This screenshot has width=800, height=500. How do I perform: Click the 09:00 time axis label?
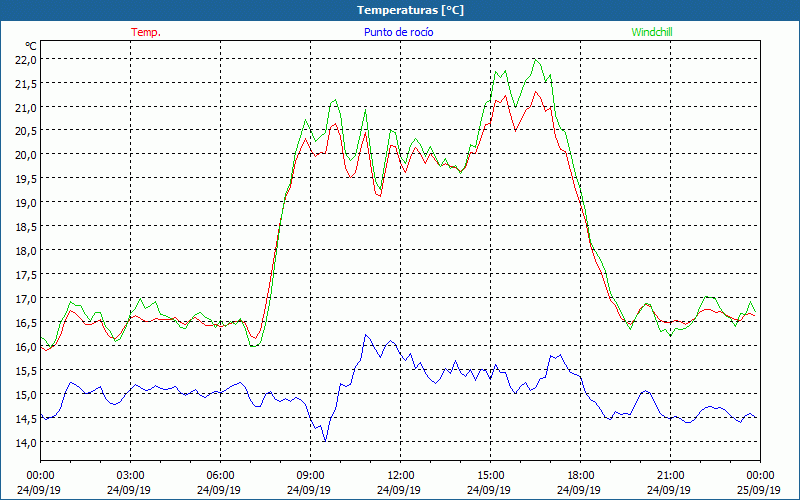pos(311,476)
